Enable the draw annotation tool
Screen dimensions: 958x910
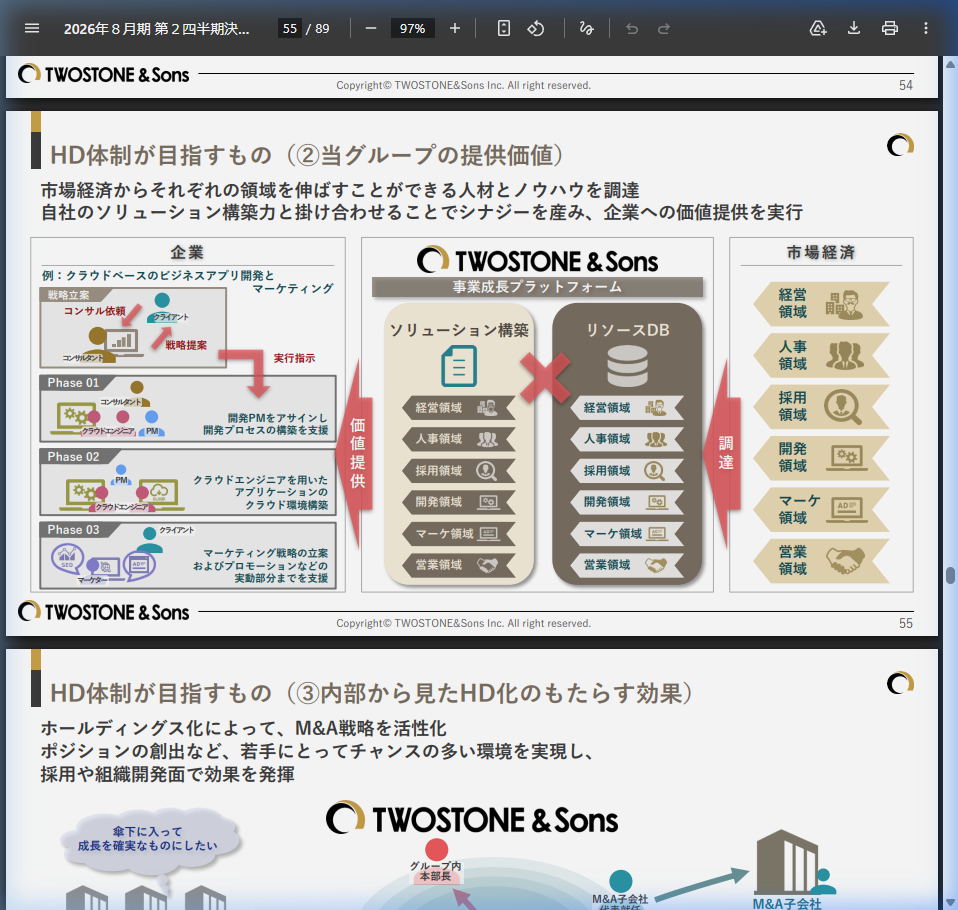pyautogui.click(x=586, y=28)
